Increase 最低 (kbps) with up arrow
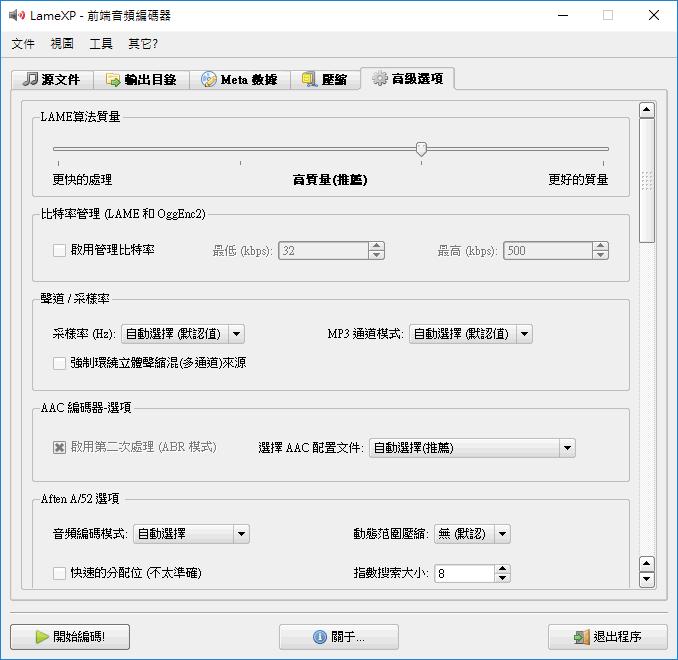 click(377, 246)
